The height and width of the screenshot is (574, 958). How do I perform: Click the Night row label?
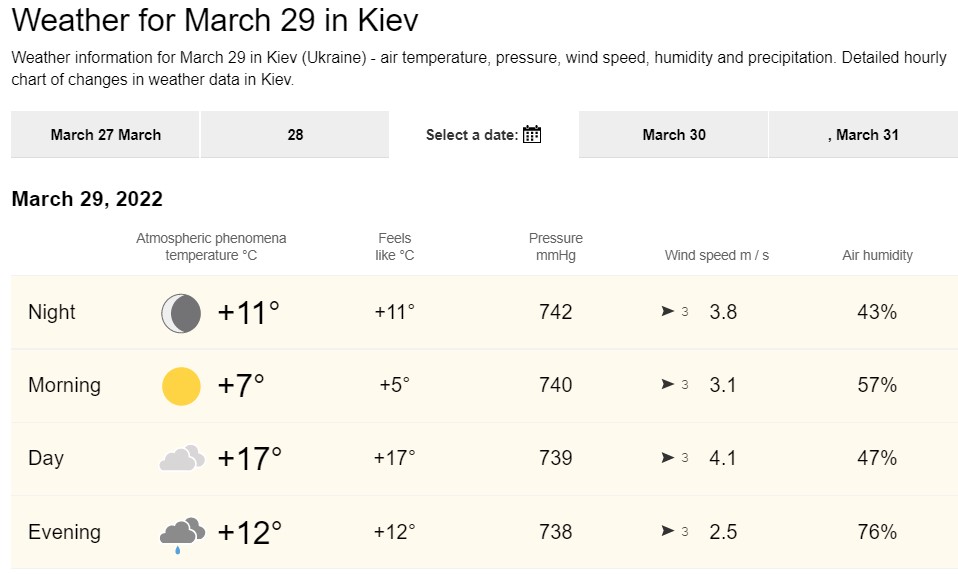coord(52,312)
